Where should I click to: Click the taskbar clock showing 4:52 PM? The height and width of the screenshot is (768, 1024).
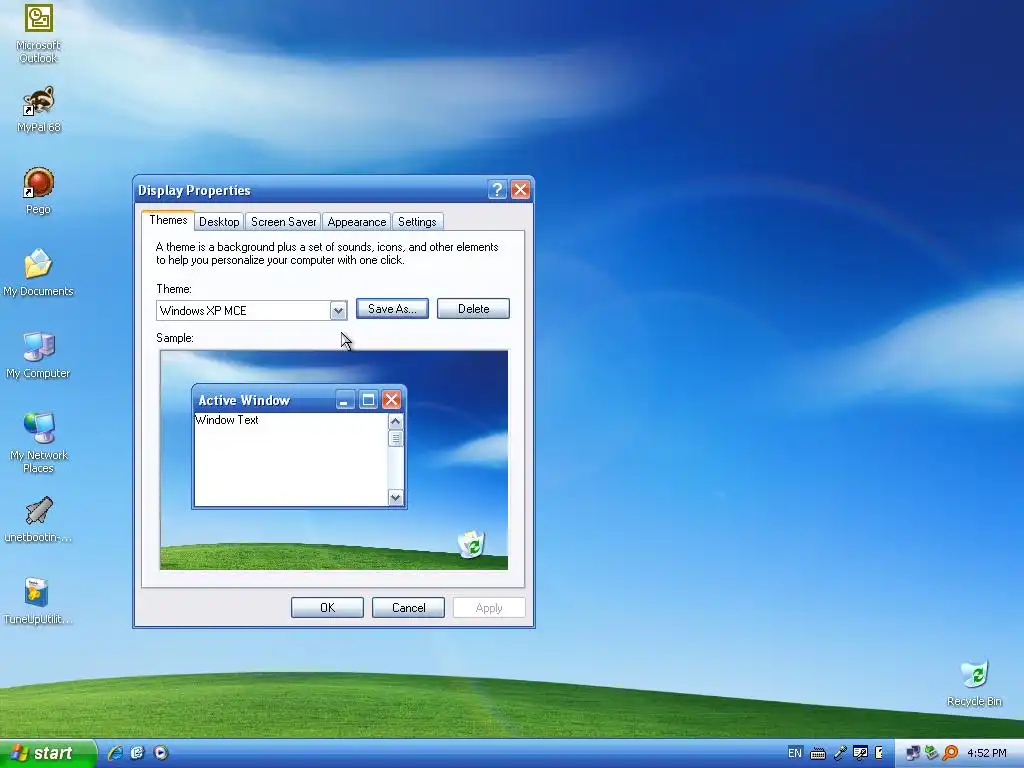[x=987, y=753]
